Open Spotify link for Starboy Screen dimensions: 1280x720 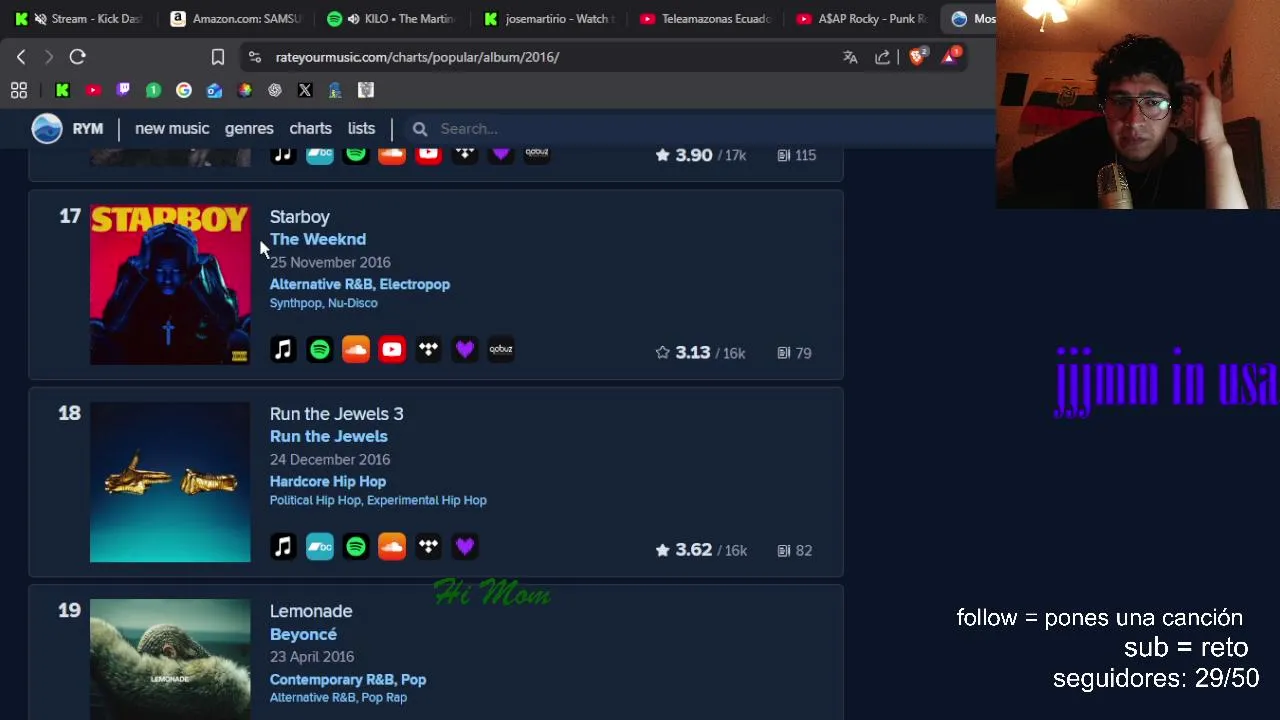click(320, 349)
